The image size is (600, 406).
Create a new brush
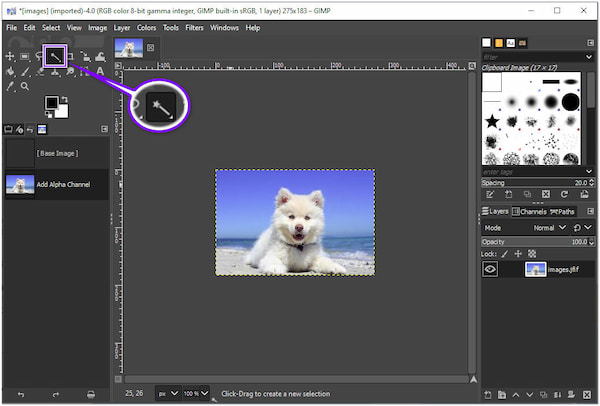(x=509, y=194)
